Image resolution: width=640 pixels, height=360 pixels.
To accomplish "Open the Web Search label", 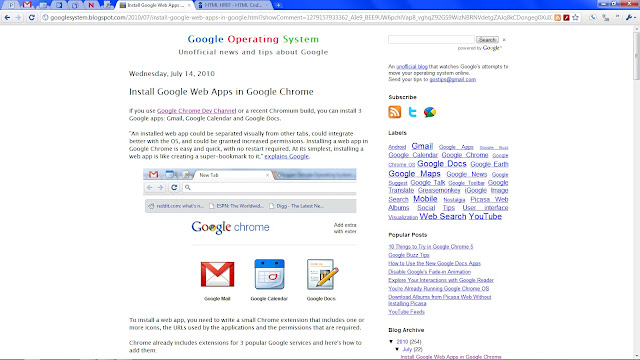I will (x=442, y=216).
